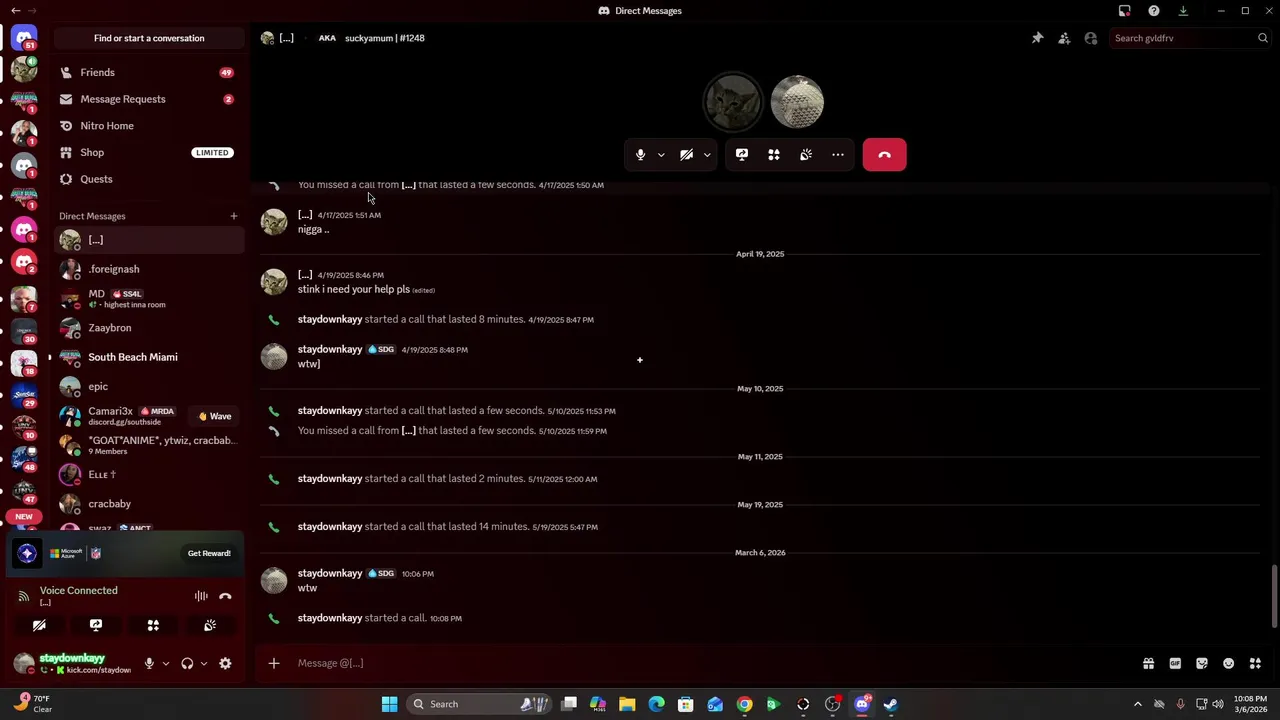Viewport: 1280px width, 720px height.
Task: Open Find or start a conversation
Action: [149, 38]
